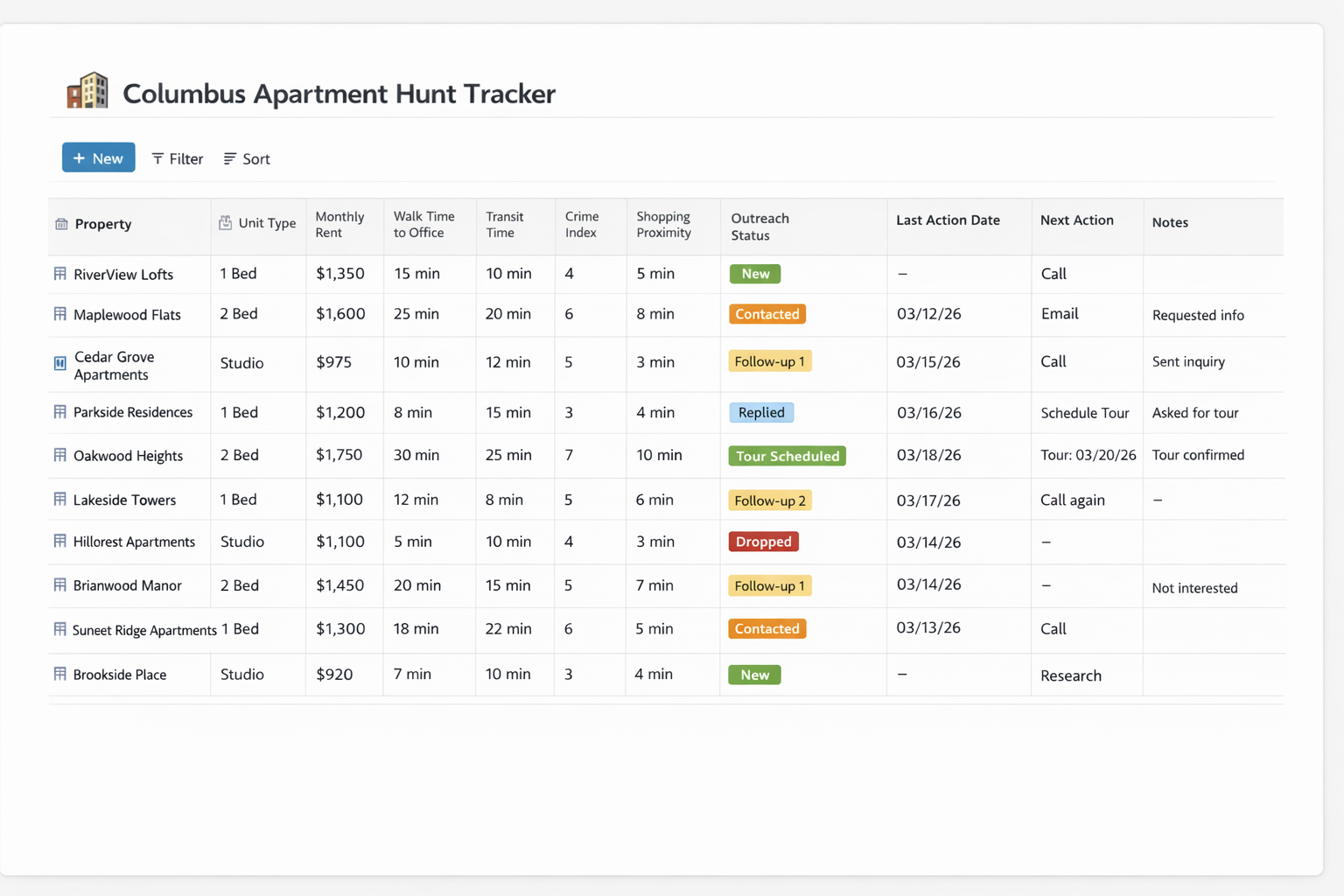Viewport: 1344px width, 896px height.
Task: Click the Follow-up 2 status tag
Action: [770, 500]
